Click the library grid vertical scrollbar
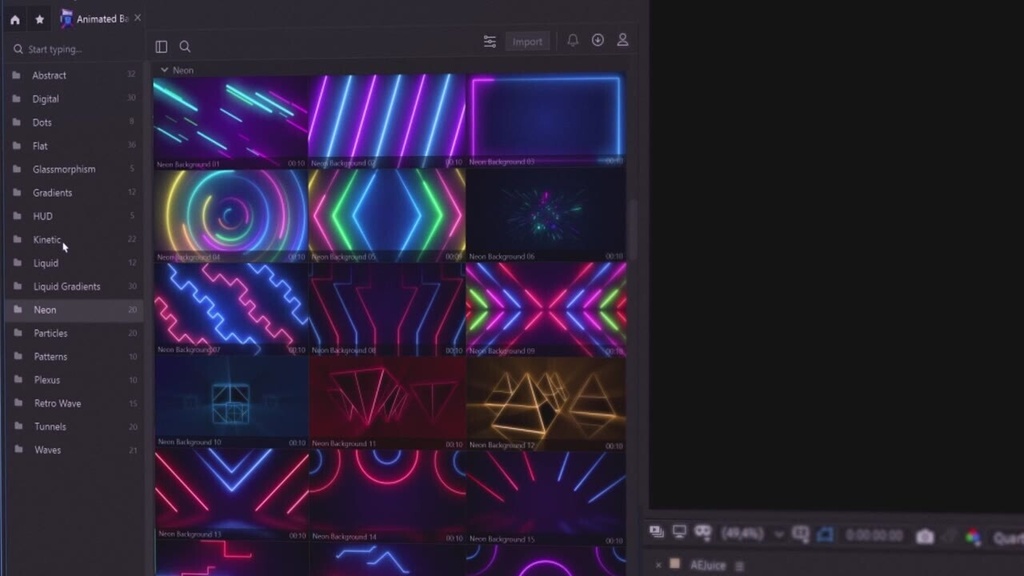 (x=633, y=229)
